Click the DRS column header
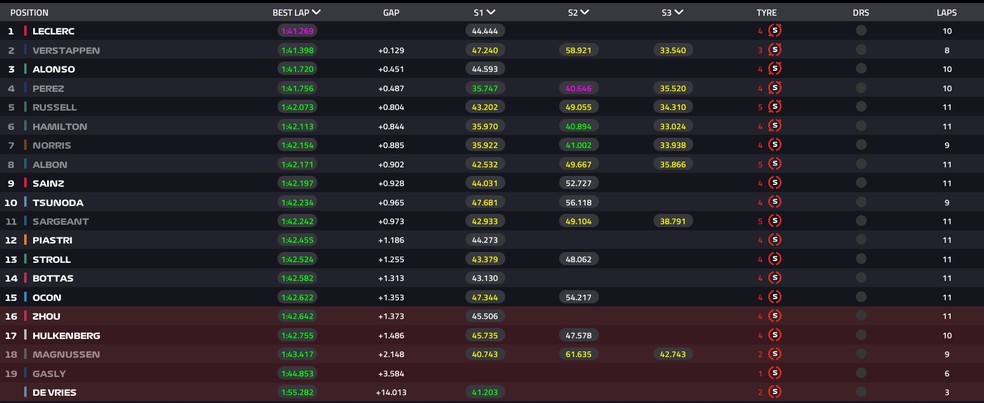The height and width of the screenshot is (403, 984). tap(861, 13)
